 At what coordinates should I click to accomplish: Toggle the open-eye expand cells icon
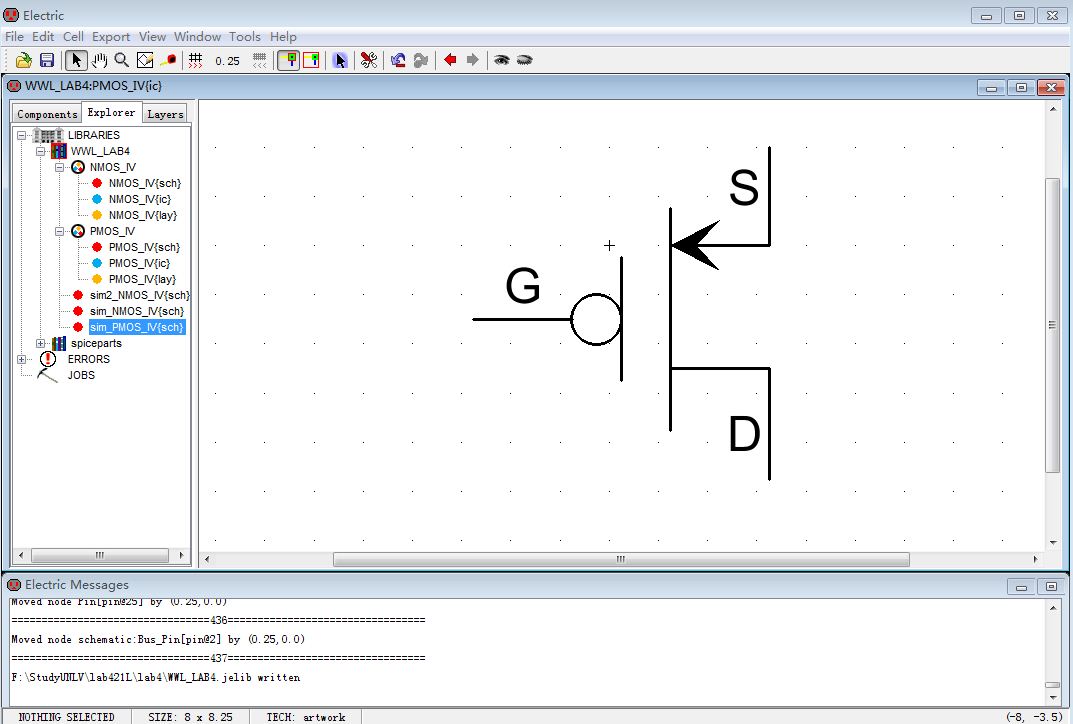(x=501, y=60)
